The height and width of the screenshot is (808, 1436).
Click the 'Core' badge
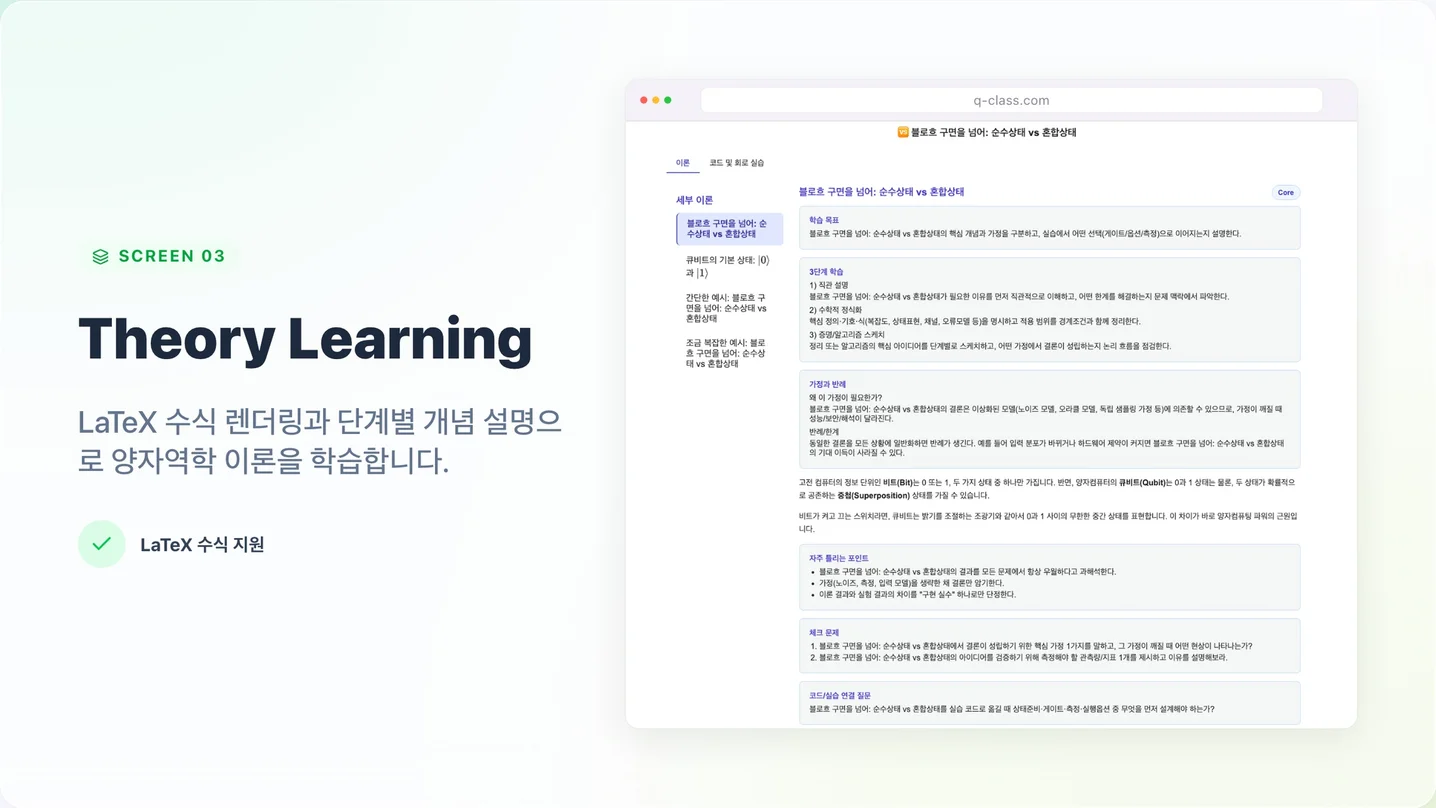(x=1285, y=192)
